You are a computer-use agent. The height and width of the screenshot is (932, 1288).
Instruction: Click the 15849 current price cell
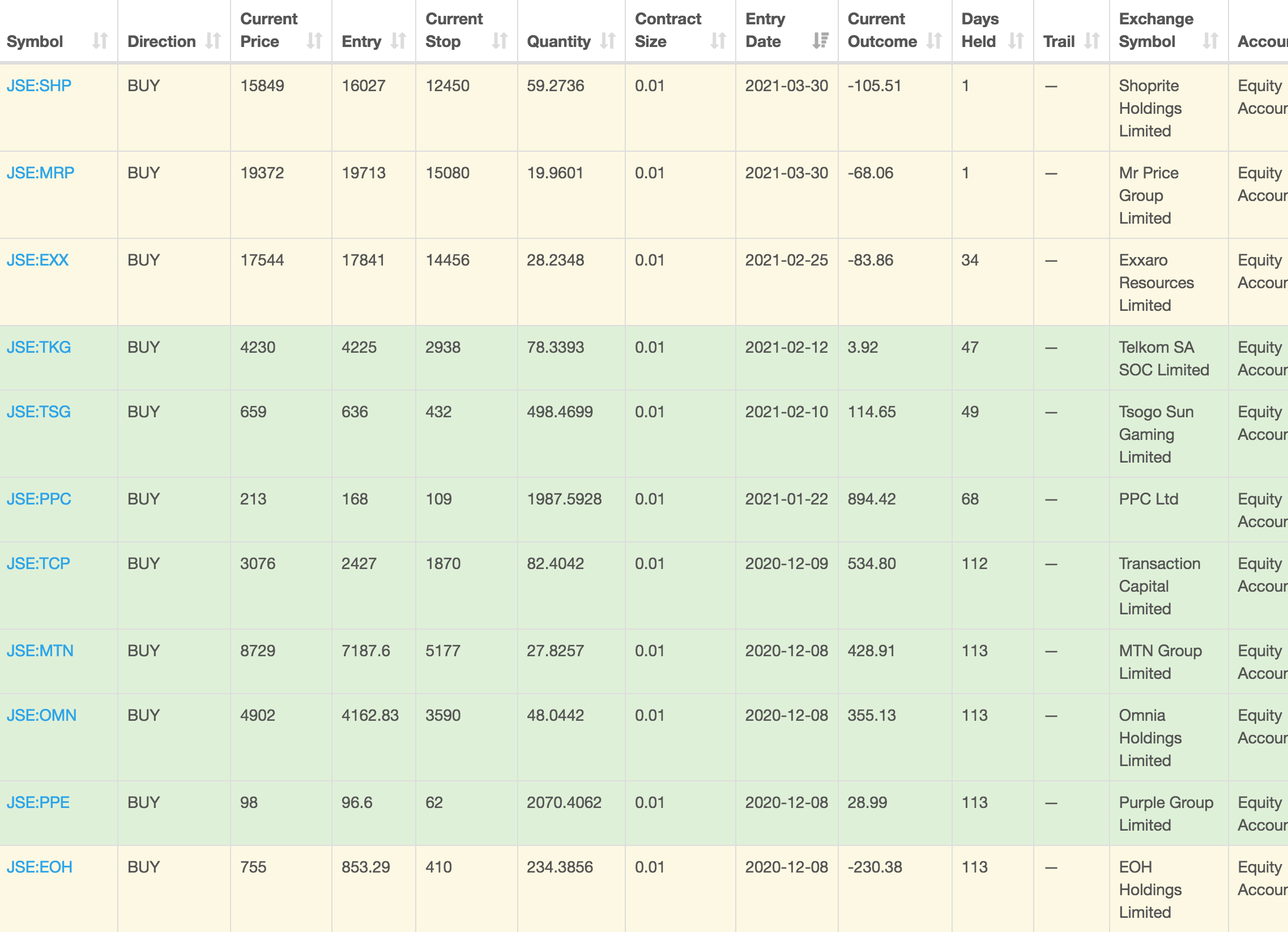pyautogui.click(x=281, y=107)
